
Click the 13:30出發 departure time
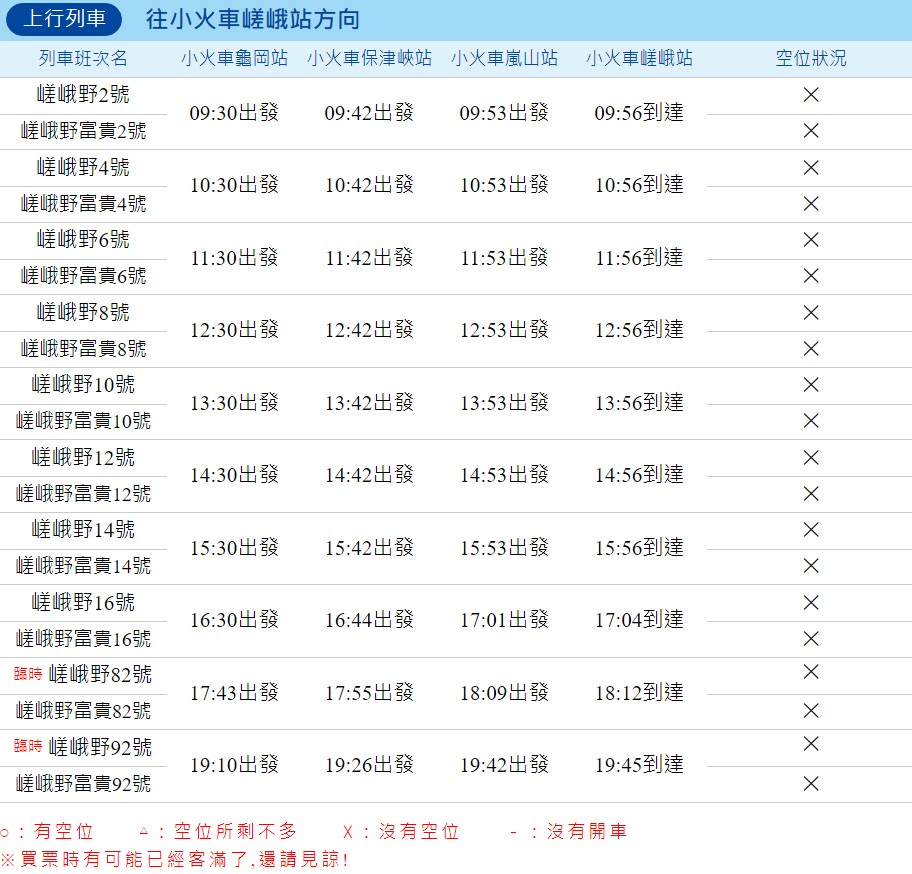(x=234, y=402)
